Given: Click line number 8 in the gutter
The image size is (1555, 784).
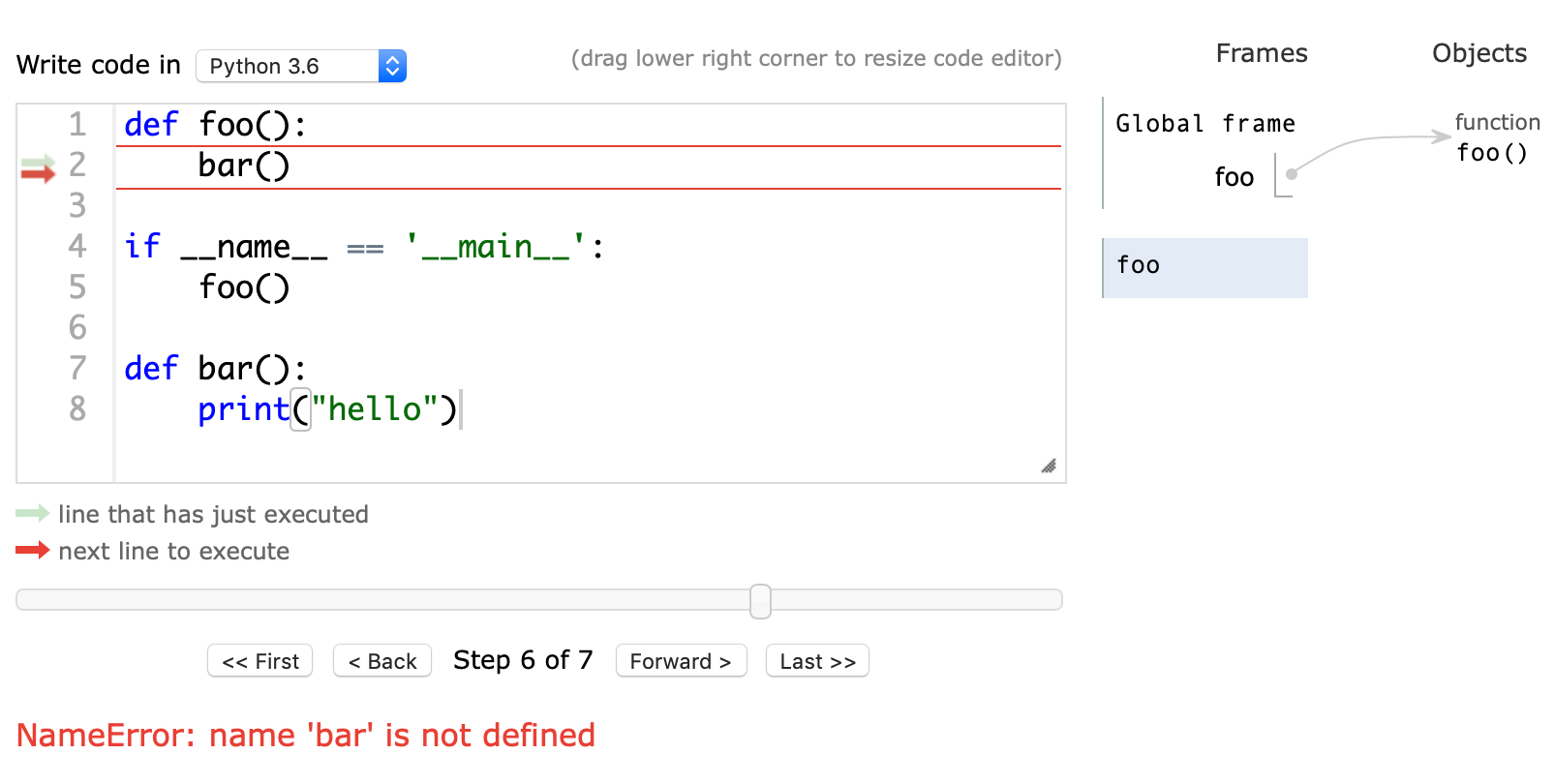Looking at the screenshot, I should point(77,409).
